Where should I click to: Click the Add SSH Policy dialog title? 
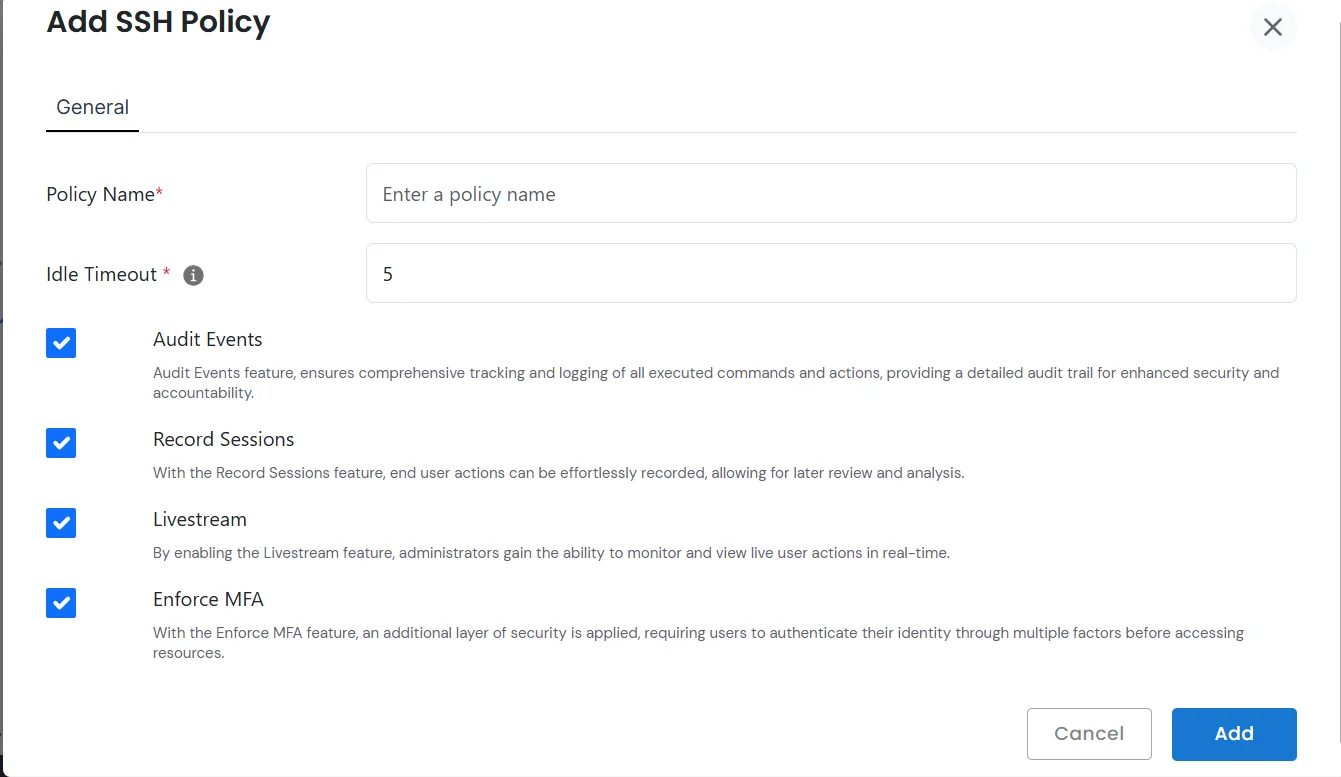(158, 22)
